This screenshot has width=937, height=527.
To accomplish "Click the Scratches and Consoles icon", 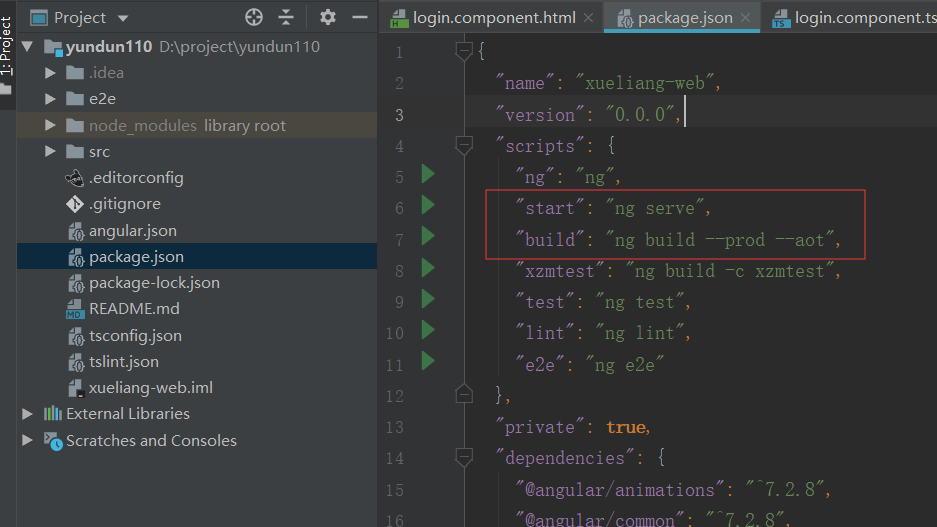I will (x=53, y=441).
